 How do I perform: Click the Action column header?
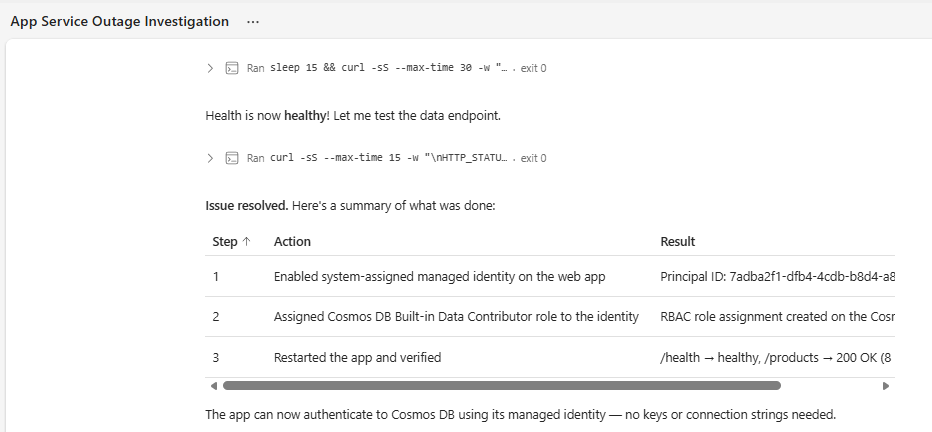292,241
